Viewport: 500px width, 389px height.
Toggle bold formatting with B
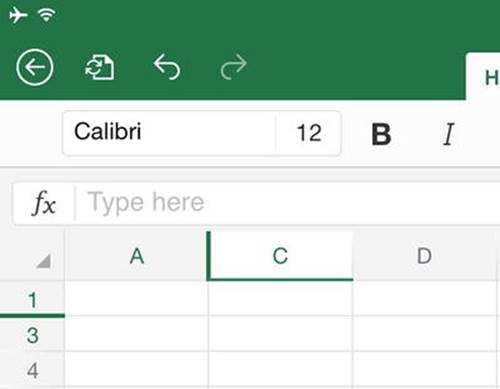[x=381, y=134]
